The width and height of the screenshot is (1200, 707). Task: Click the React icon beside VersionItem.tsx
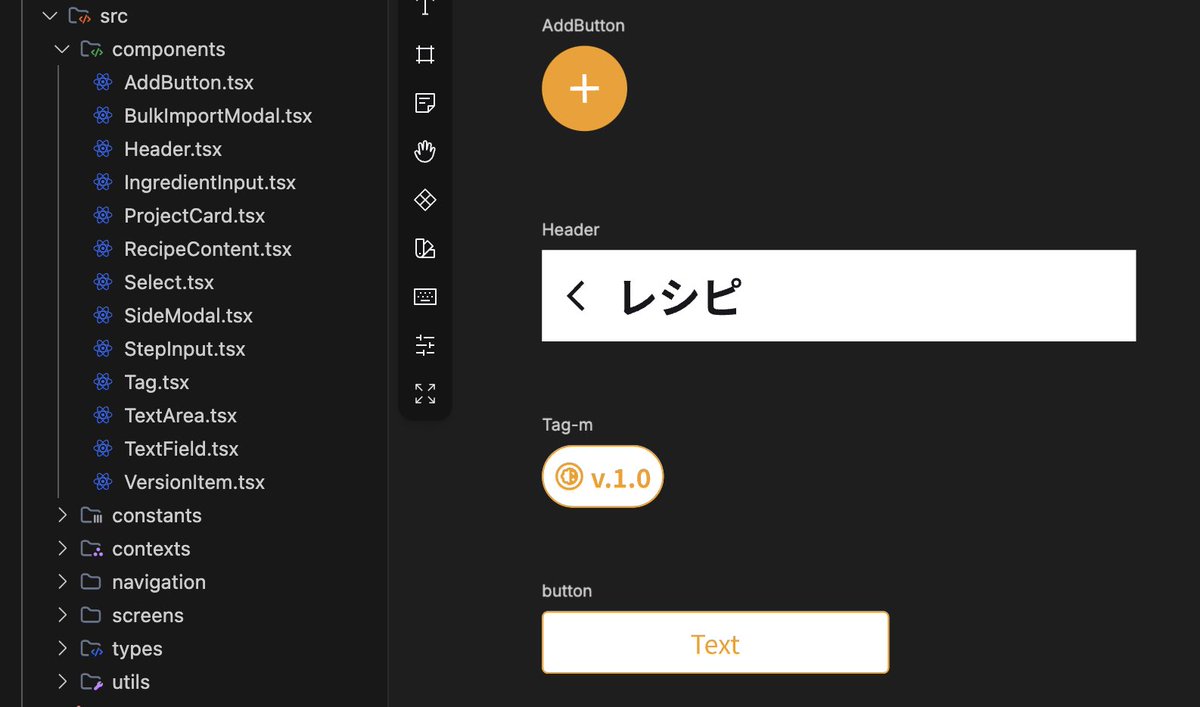pos(103,482)
